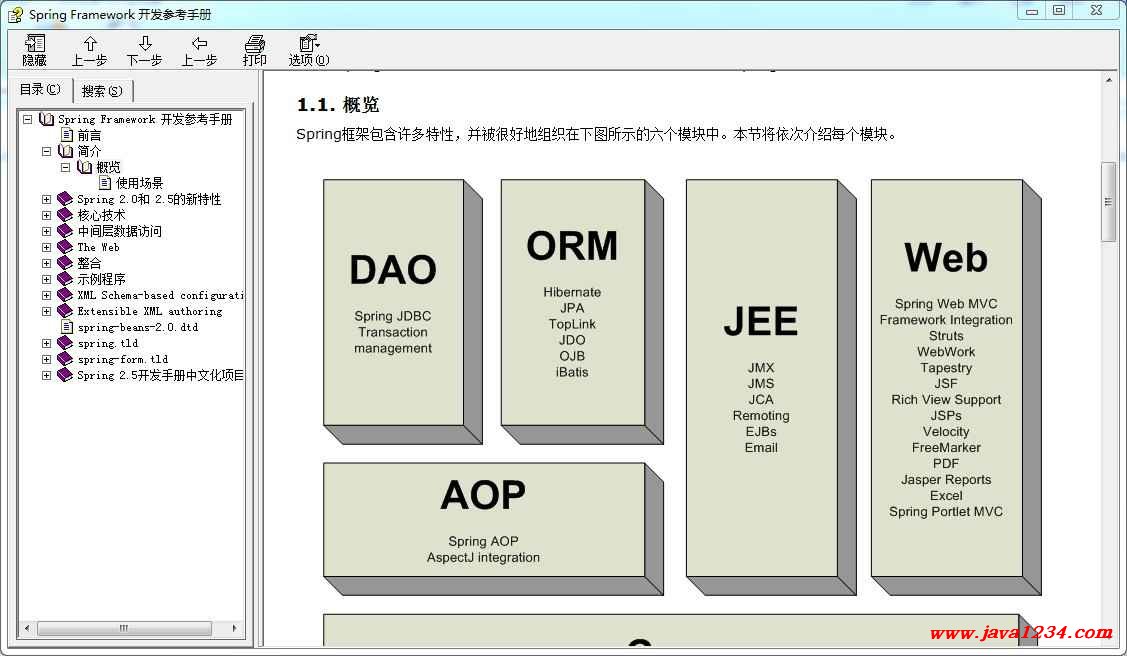Click the open-book icon beside 简介
Image resolution: width=1127 pixels, height=656 pixels.
(x=65, y=151)
